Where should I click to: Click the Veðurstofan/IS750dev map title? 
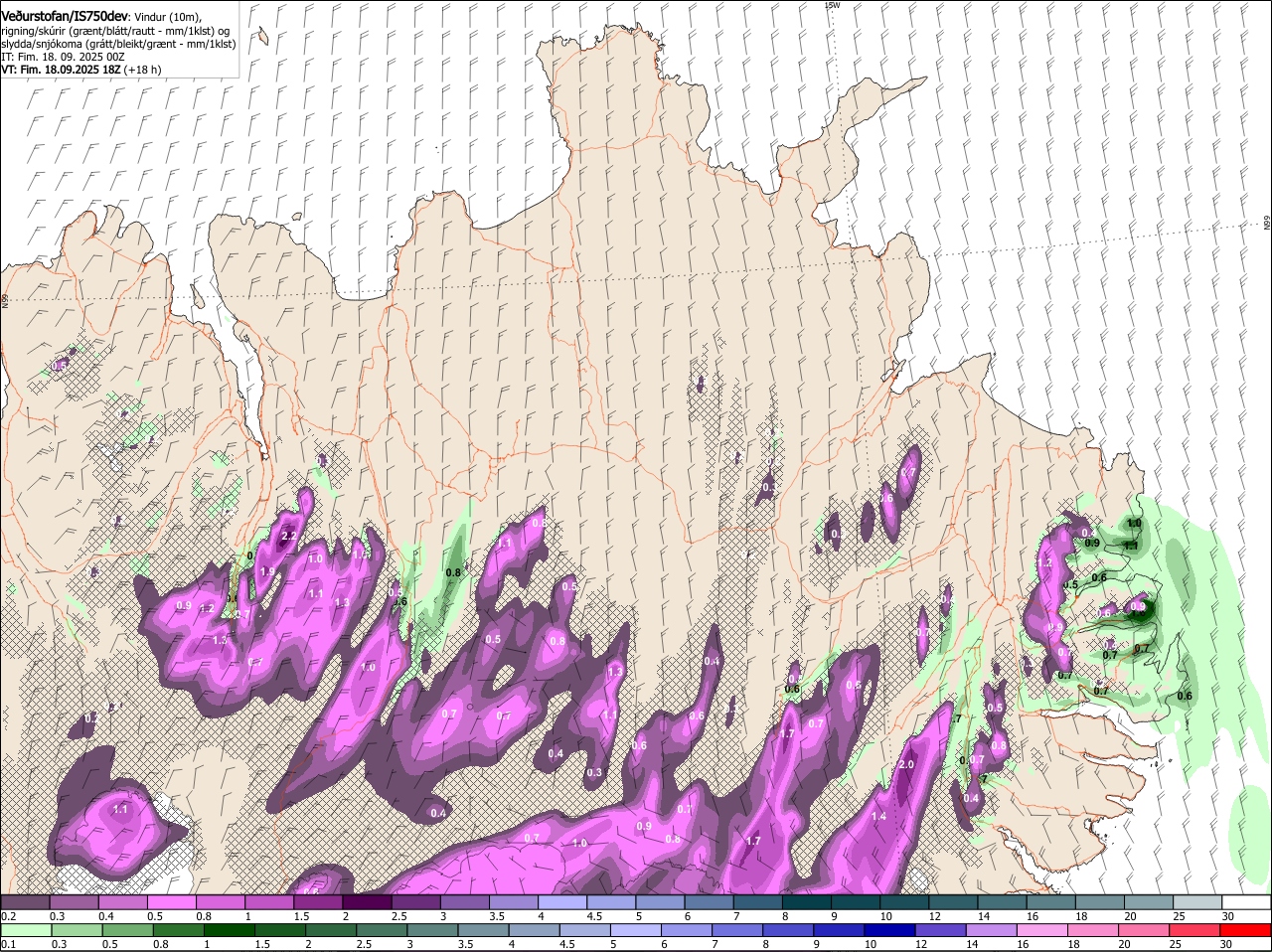(x=65, y=17)
